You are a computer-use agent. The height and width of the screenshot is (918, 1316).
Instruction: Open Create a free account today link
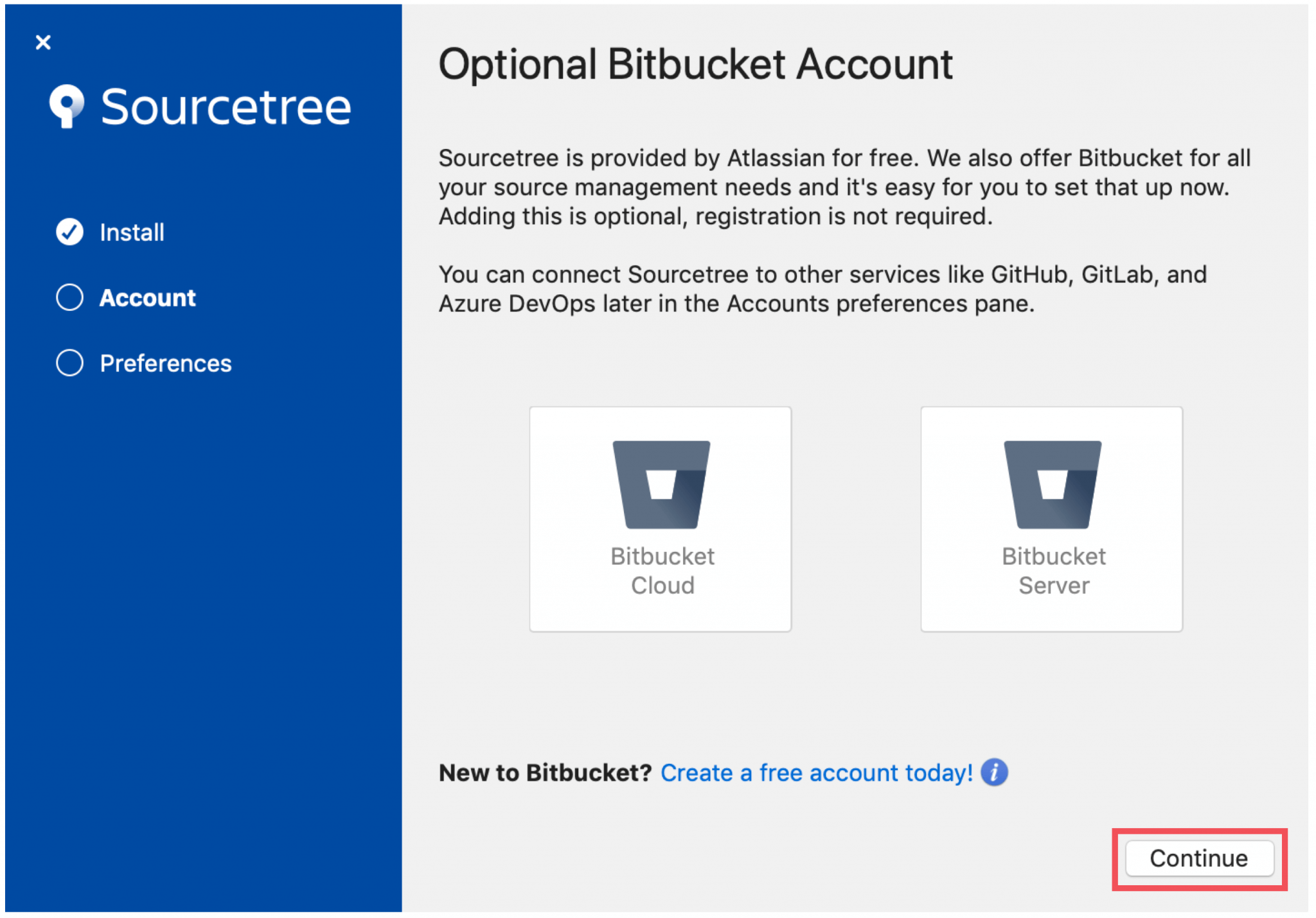(x=816, y=773)
